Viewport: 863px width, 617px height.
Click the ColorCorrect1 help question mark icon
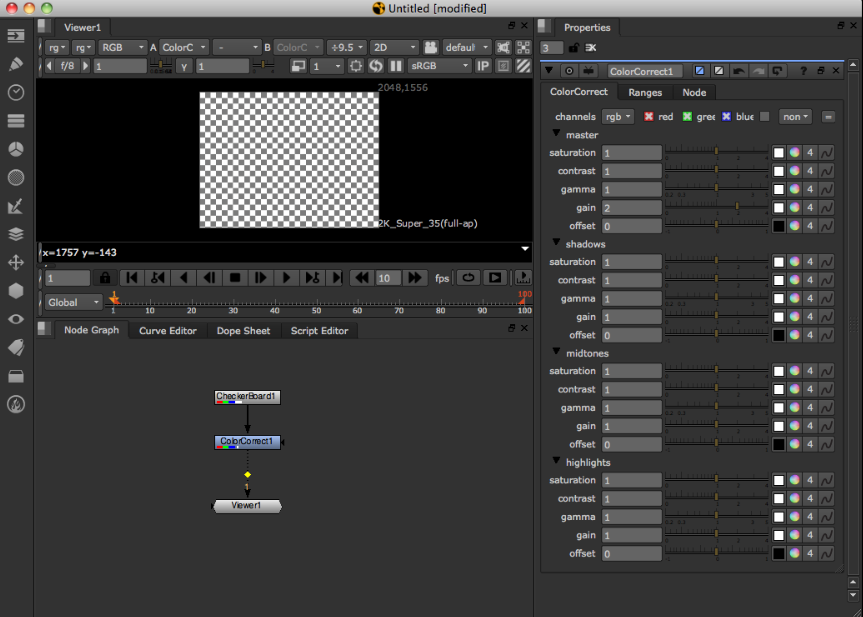803,71
